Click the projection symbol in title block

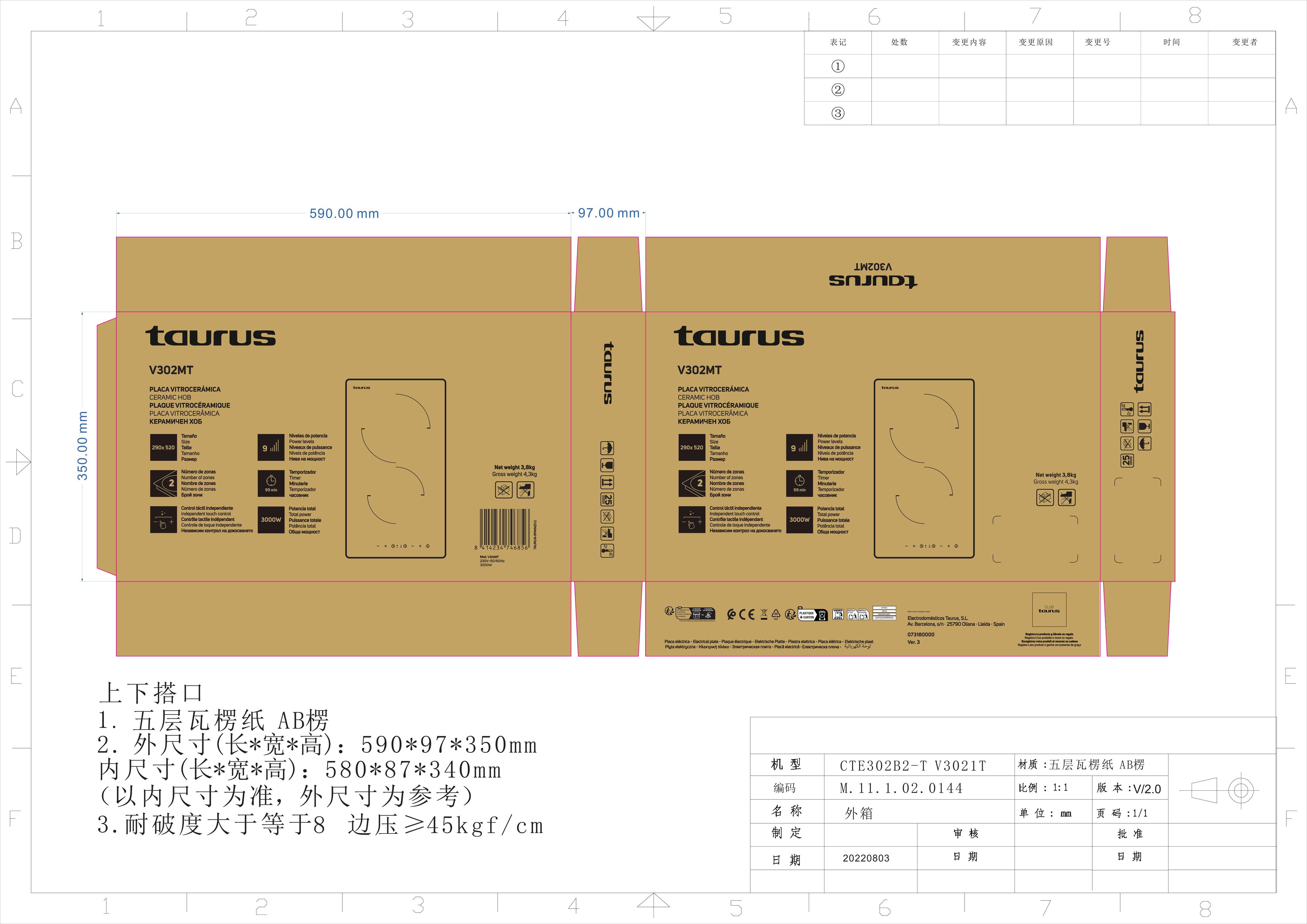click(1219, 790)
